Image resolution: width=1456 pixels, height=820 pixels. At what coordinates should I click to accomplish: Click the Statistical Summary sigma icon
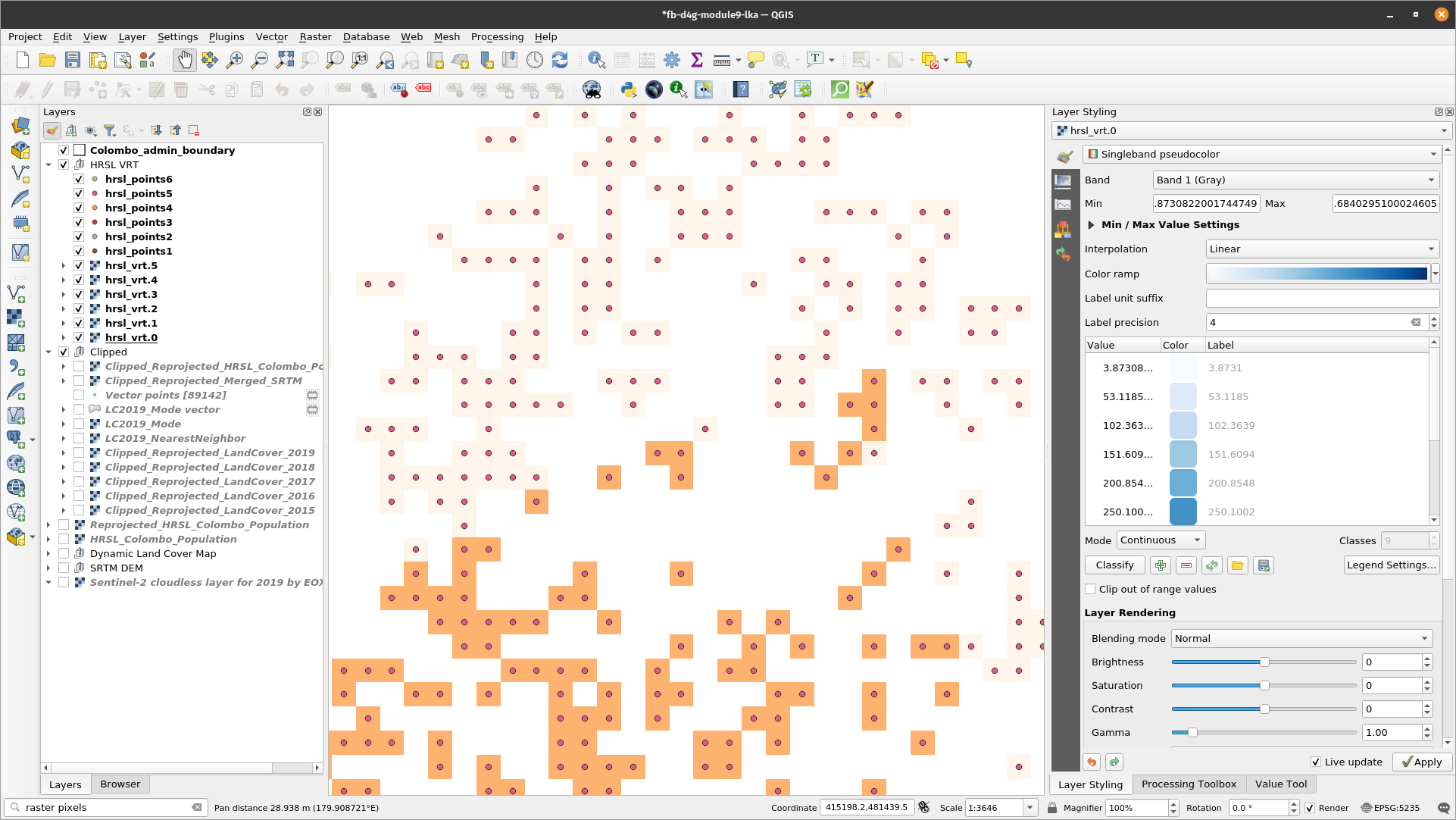[697, 61]
